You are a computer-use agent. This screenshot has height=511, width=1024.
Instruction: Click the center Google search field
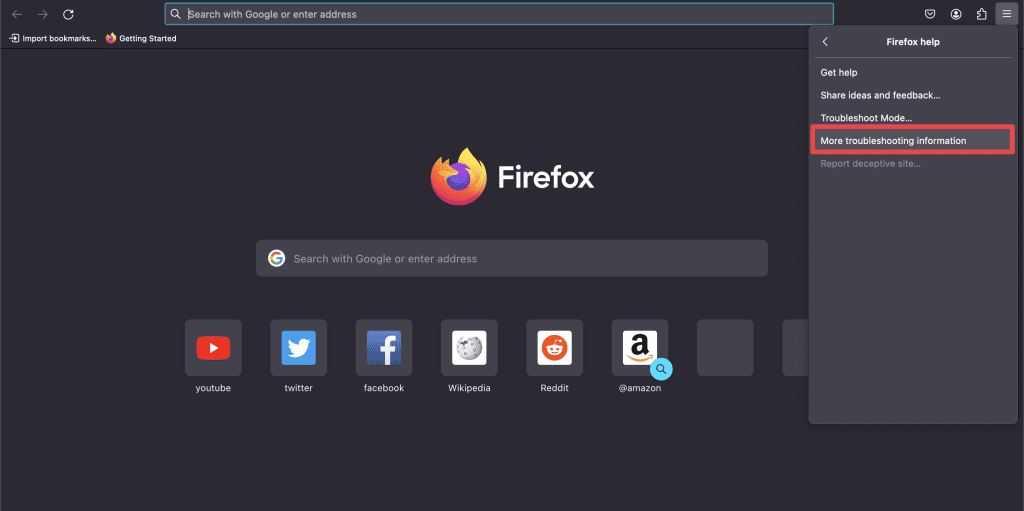(x=512, y=259)
